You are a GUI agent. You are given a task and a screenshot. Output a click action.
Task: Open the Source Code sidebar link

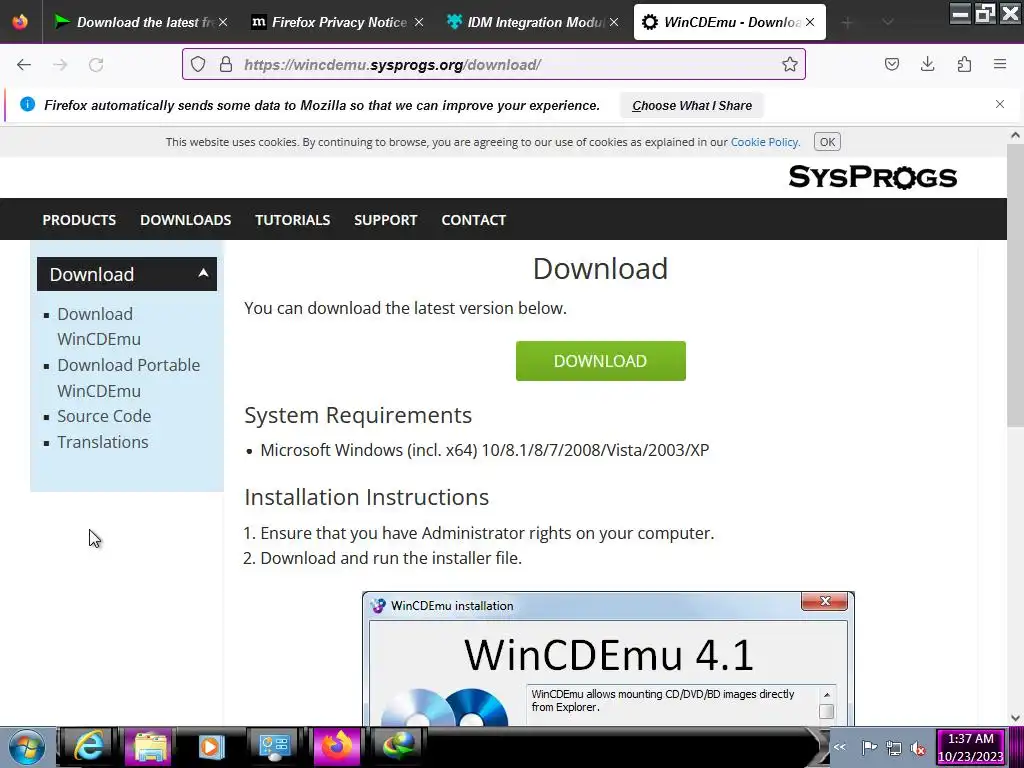(x=104, y=416)
